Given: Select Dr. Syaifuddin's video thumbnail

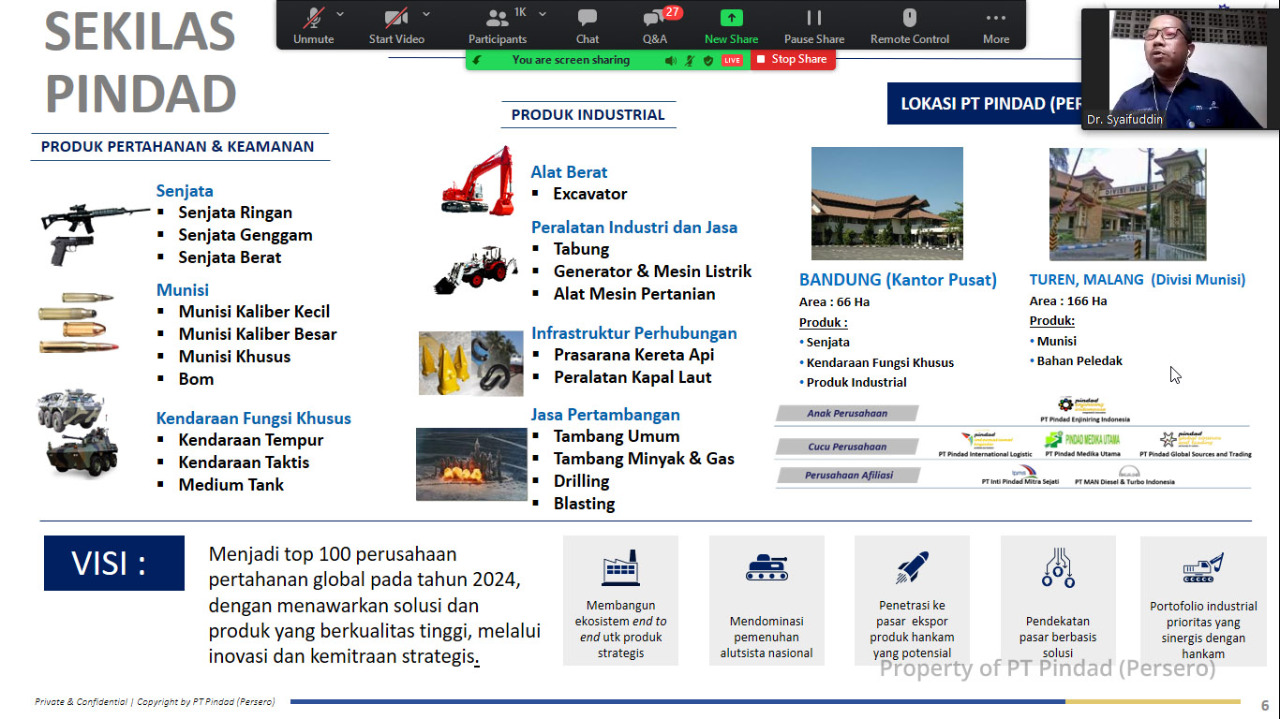Looking at the screenshot, I should coord(1174,68).
